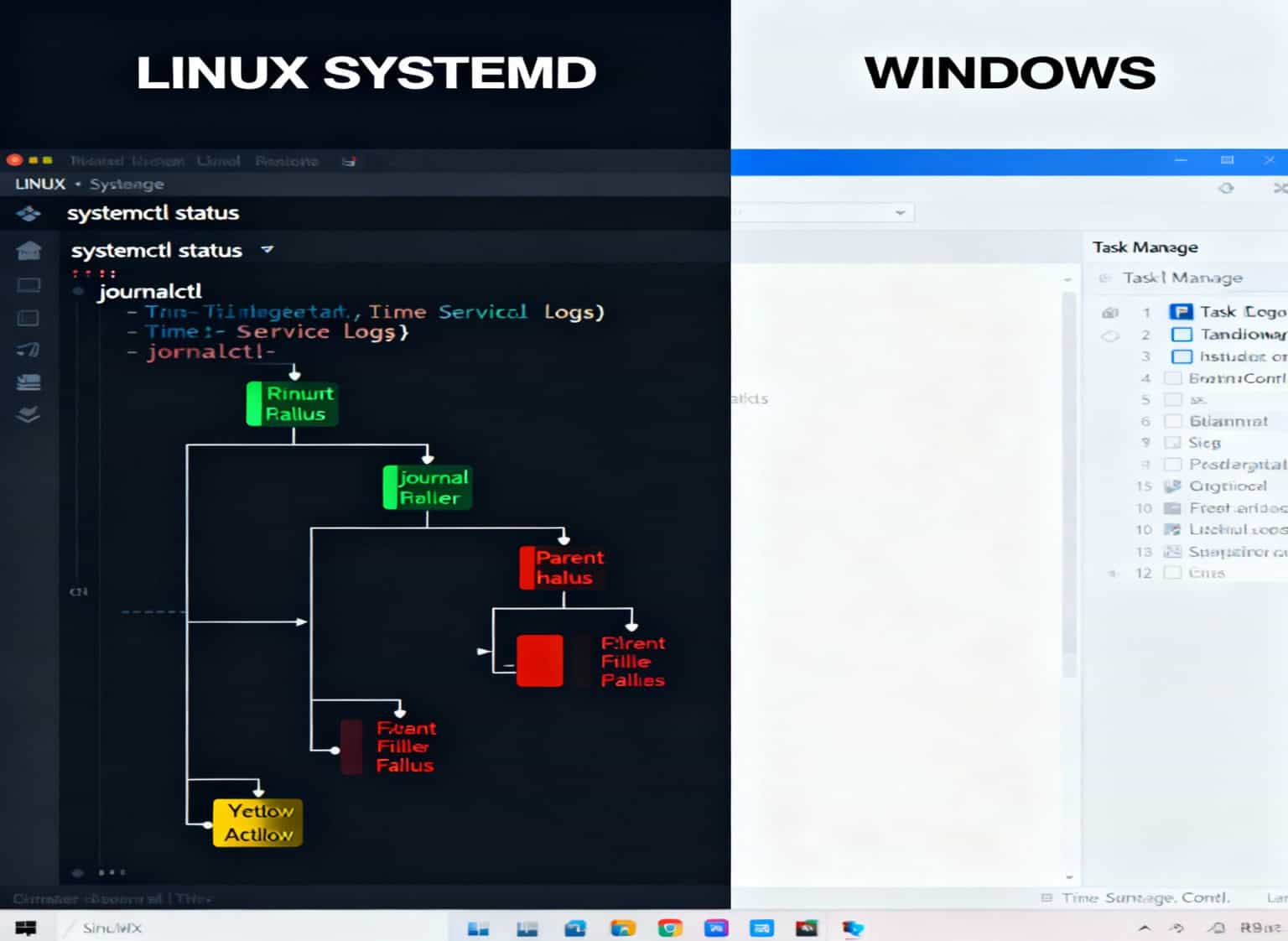Click the solid red square node
This screenshot has width=1288, height=941.
(x=540, y=661)
